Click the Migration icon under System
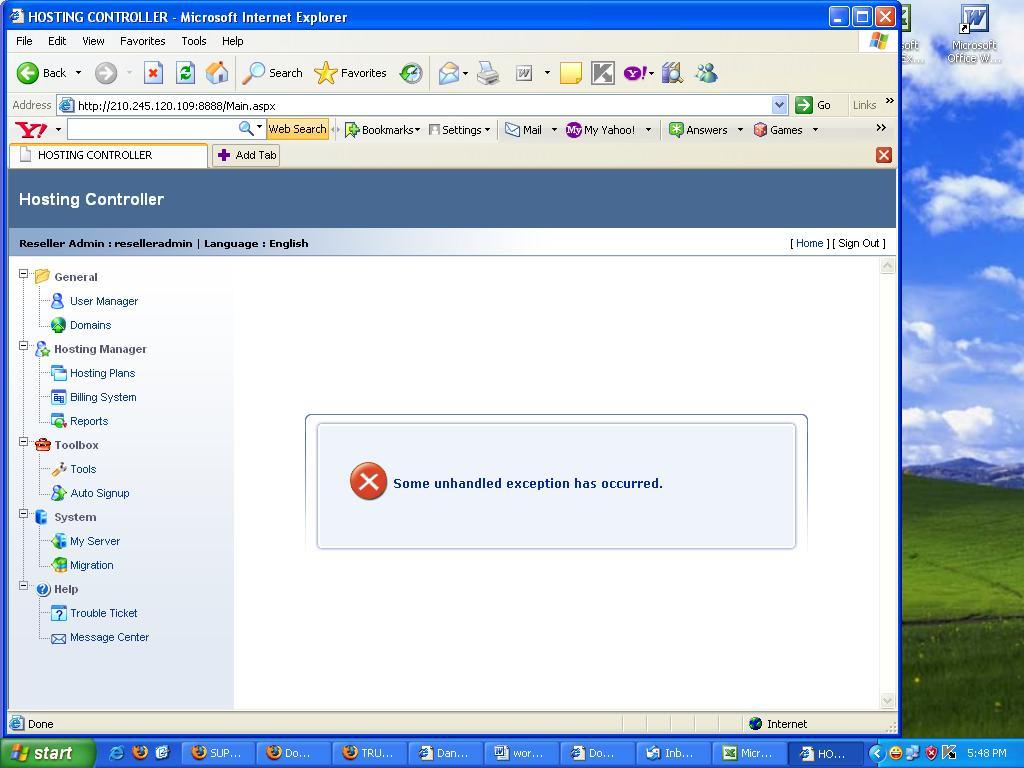The image size is (1024, 768). [59, 565]
